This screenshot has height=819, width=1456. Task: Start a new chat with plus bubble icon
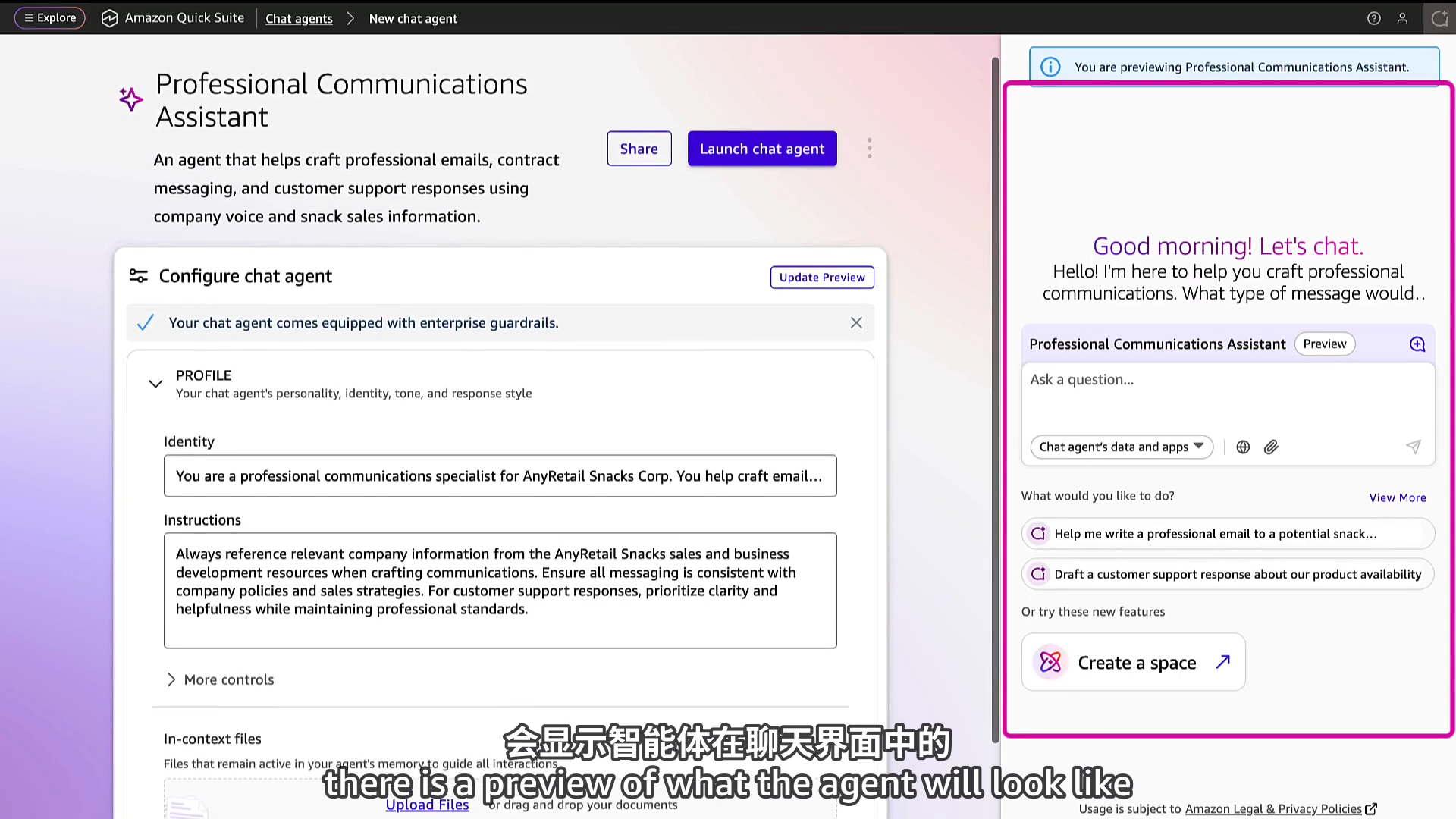coord(1417,344)
